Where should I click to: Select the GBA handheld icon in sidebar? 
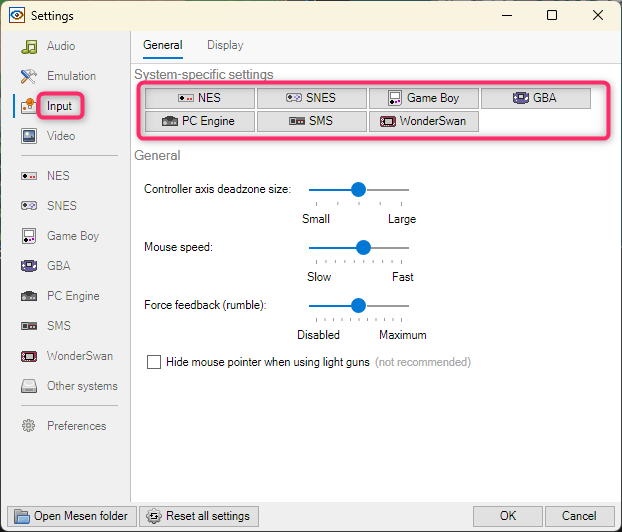pyautogui.click(x=29, y=266)
